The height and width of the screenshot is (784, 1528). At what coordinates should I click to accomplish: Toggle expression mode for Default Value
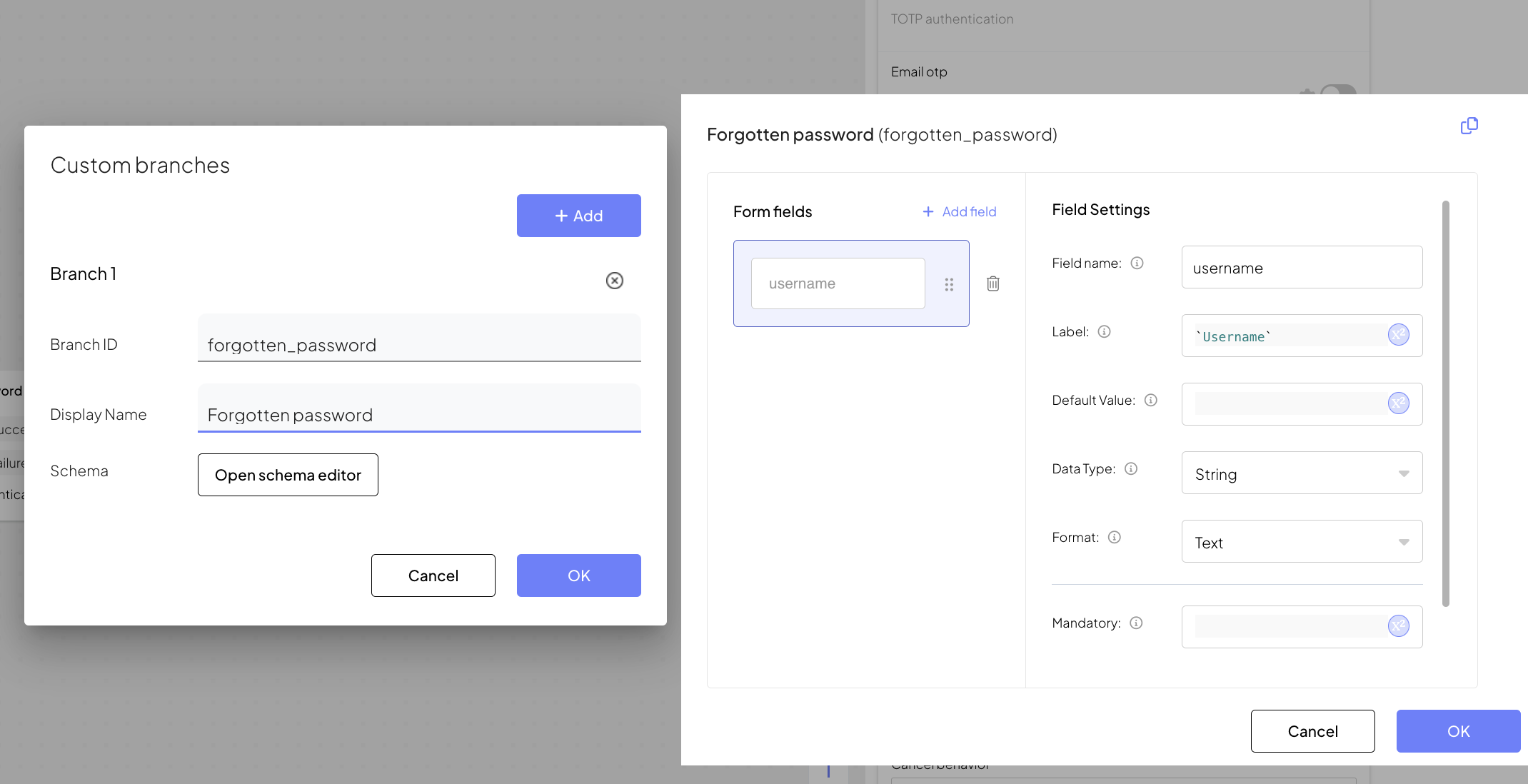(x=1398, y=403)
